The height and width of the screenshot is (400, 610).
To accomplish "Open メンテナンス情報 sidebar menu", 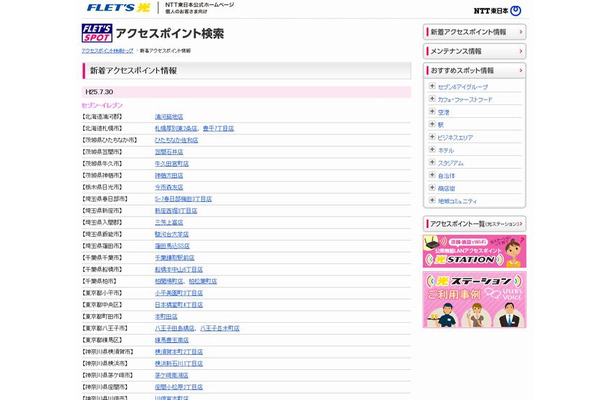I will 474,51.
